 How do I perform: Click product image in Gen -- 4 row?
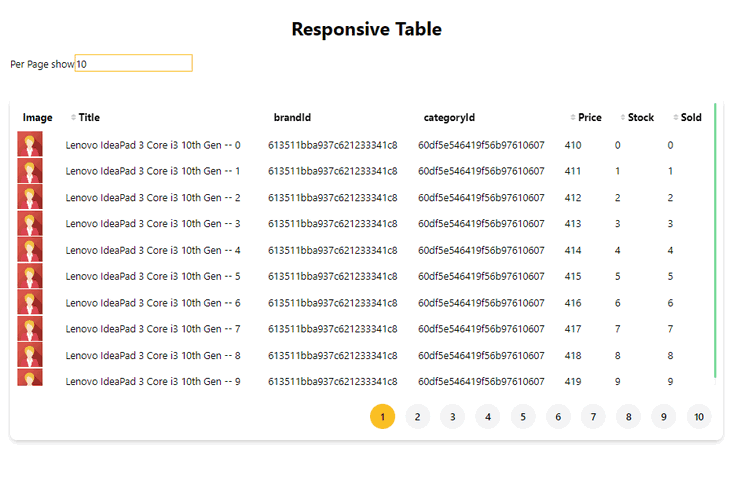(x=30, y=249)
